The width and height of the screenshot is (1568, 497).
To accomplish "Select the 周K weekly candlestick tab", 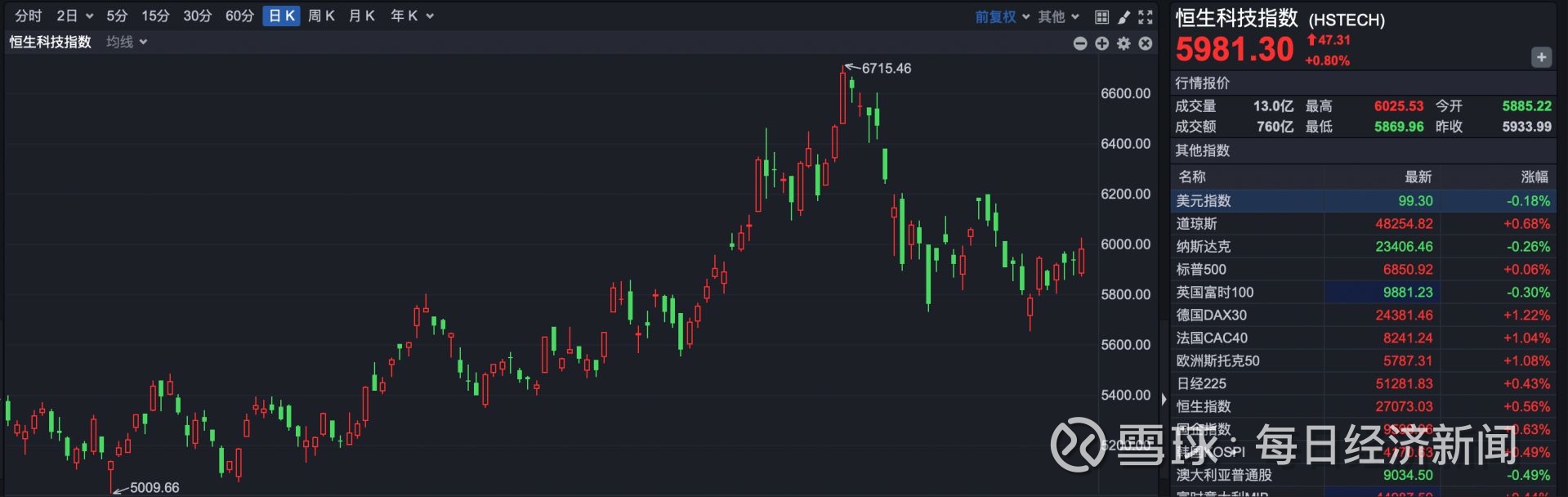I will click(322, 16).
